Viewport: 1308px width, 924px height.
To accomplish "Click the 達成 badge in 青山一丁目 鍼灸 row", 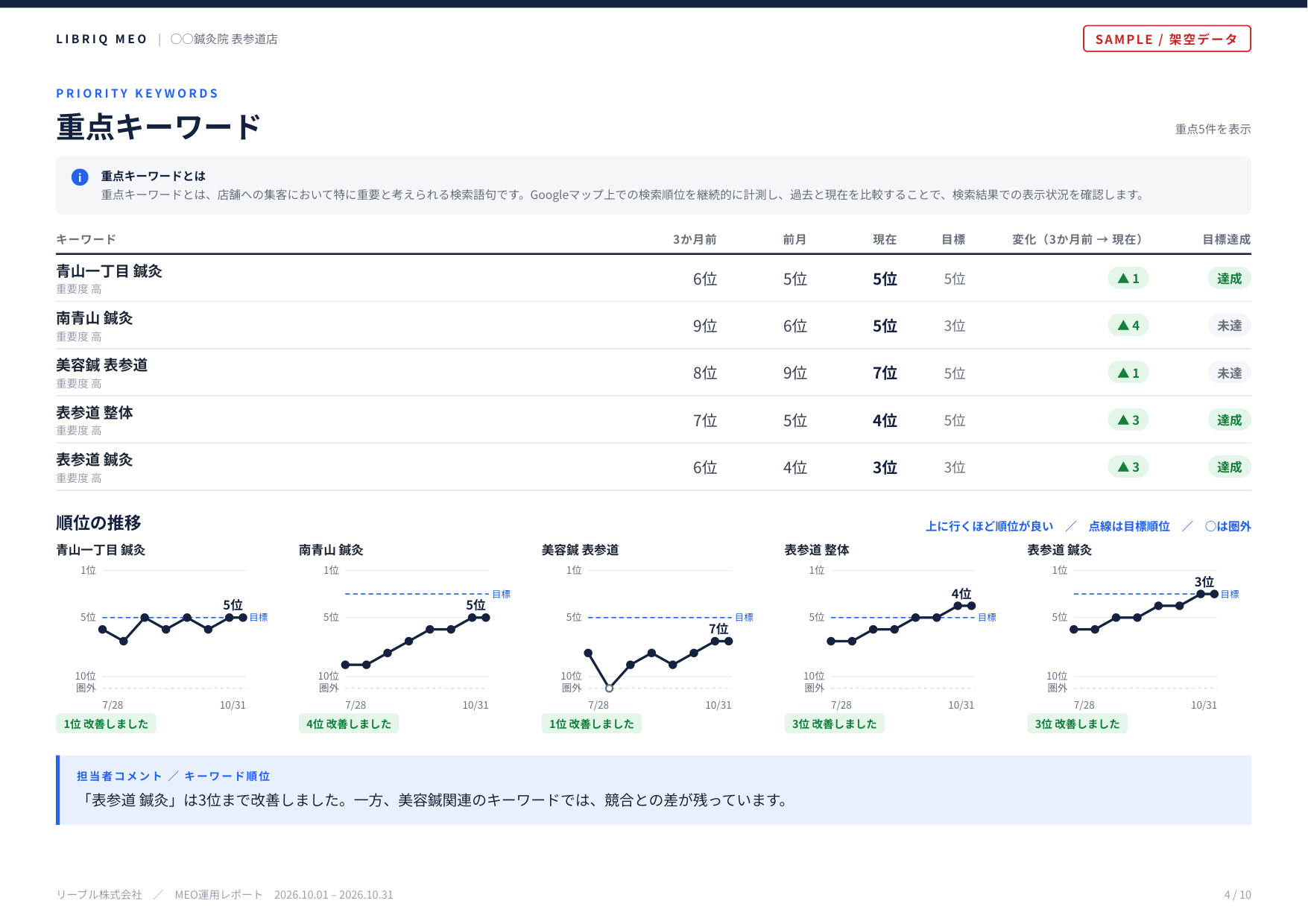I will pos(1229,279).
